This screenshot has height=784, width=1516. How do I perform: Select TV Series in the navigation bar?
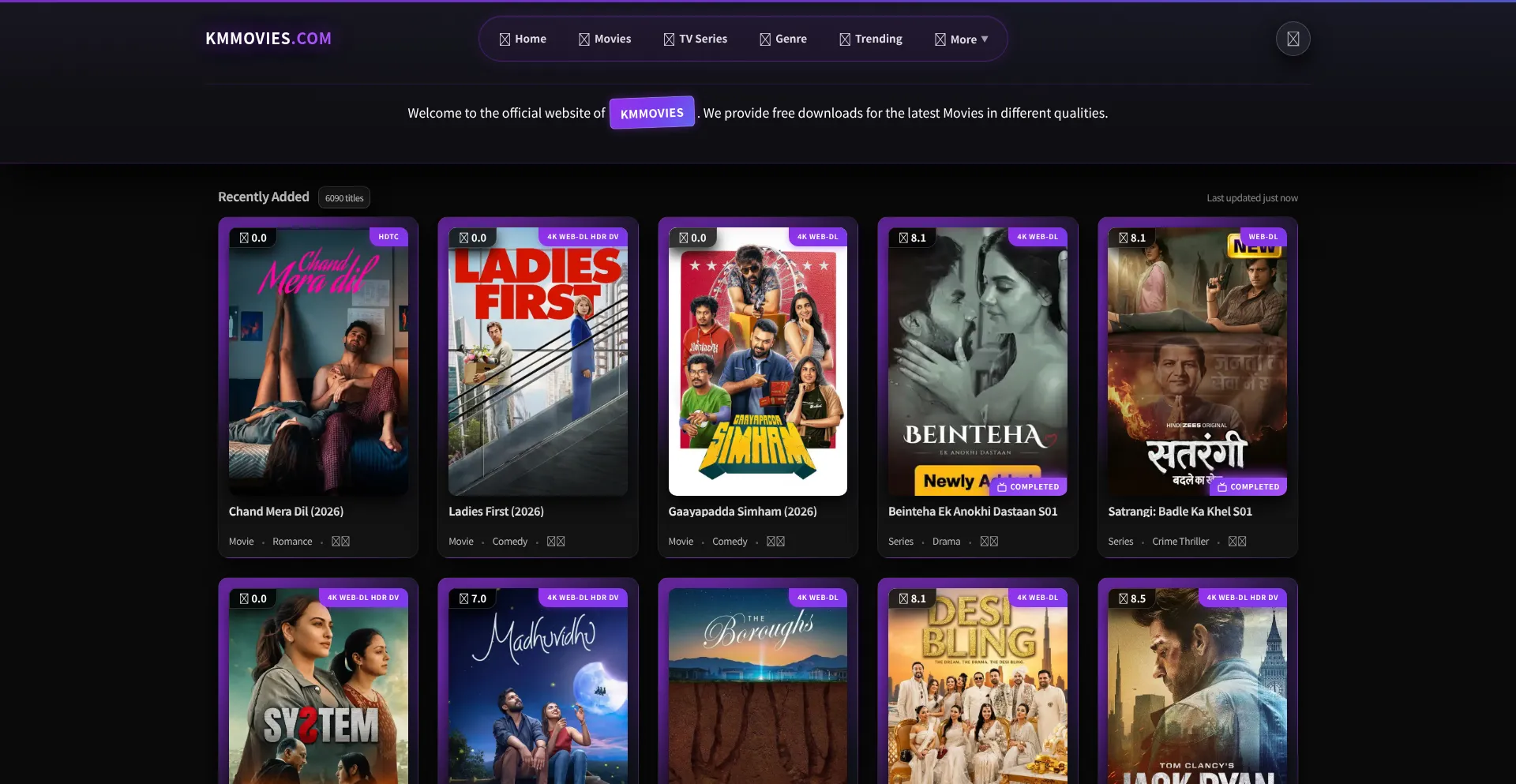(696, 39)
